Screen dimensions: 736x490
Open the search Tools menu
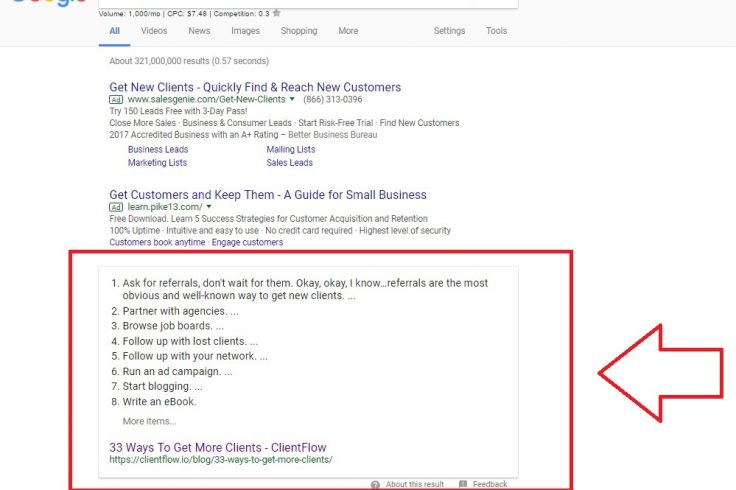(x=497, y=31)
